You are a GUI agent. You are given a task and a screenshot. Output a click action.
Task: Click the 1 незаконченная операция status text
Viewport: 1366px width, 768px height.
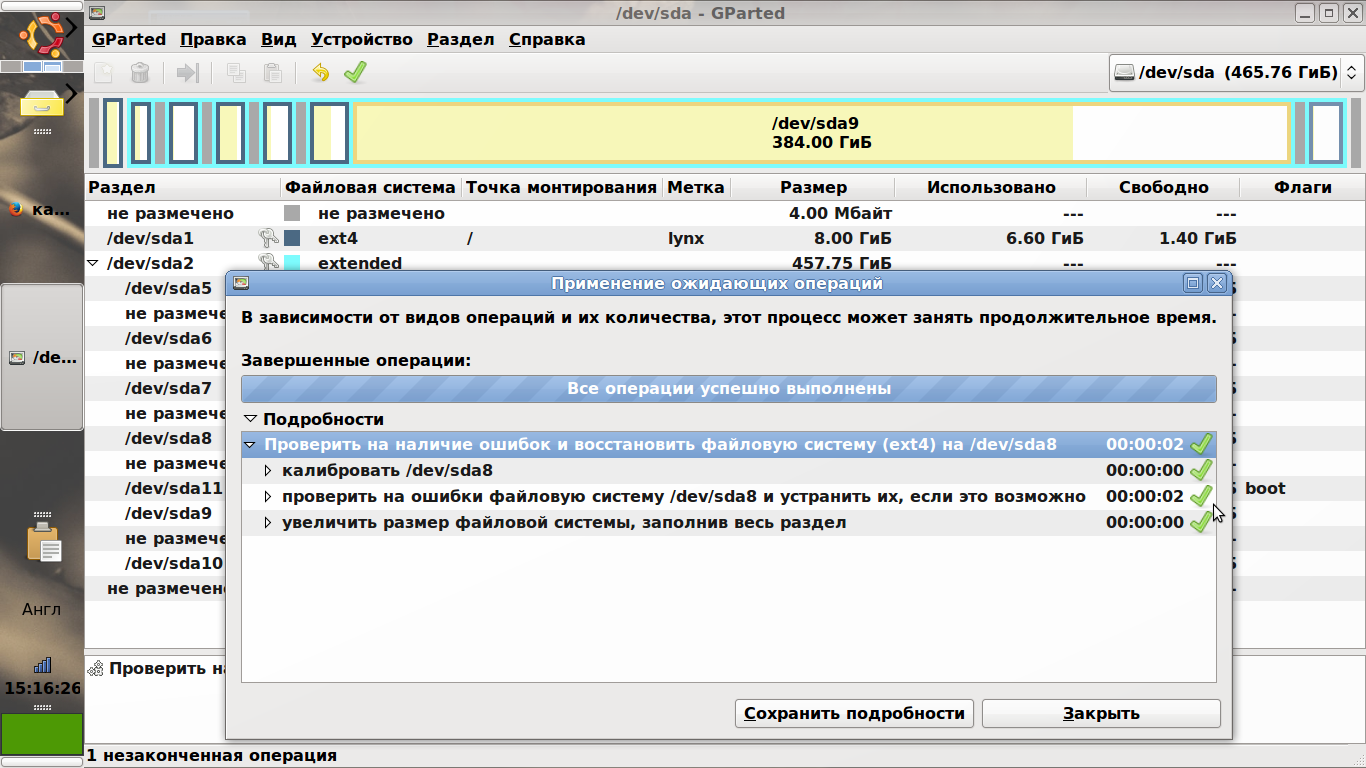(212, 755)
